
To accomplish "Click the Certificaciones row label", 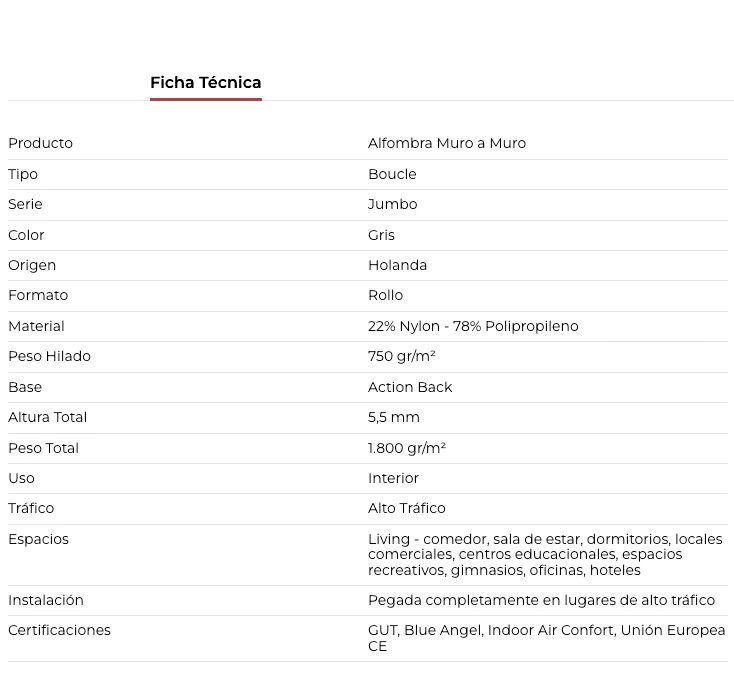I will point(59,630).
